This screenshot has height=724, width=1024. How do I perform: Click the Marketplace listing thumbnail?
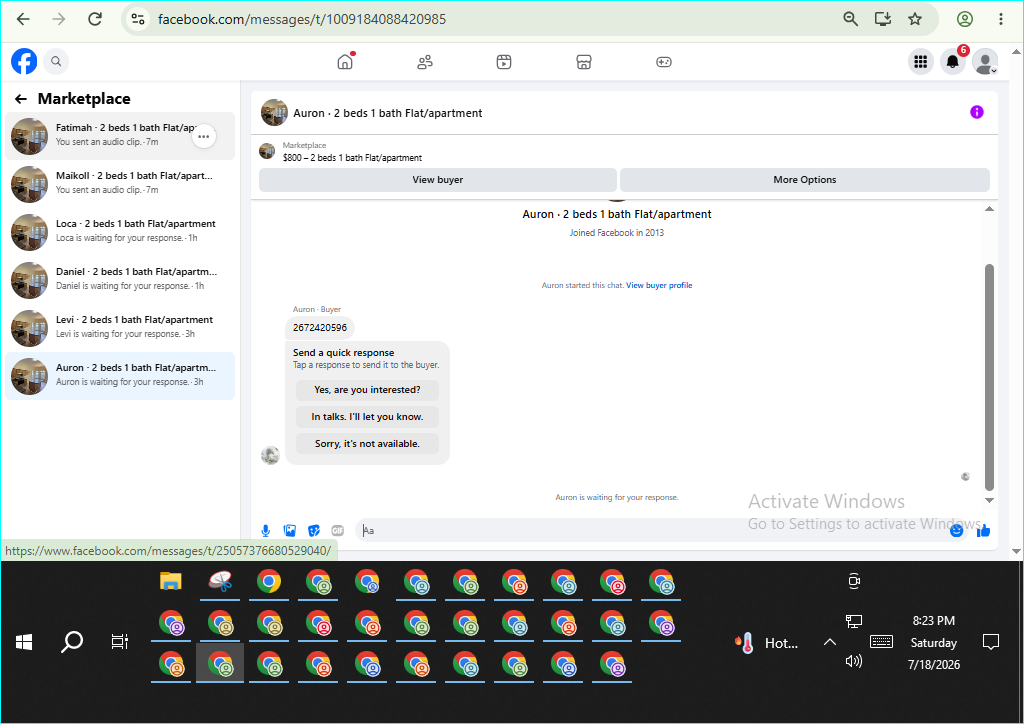266,151
